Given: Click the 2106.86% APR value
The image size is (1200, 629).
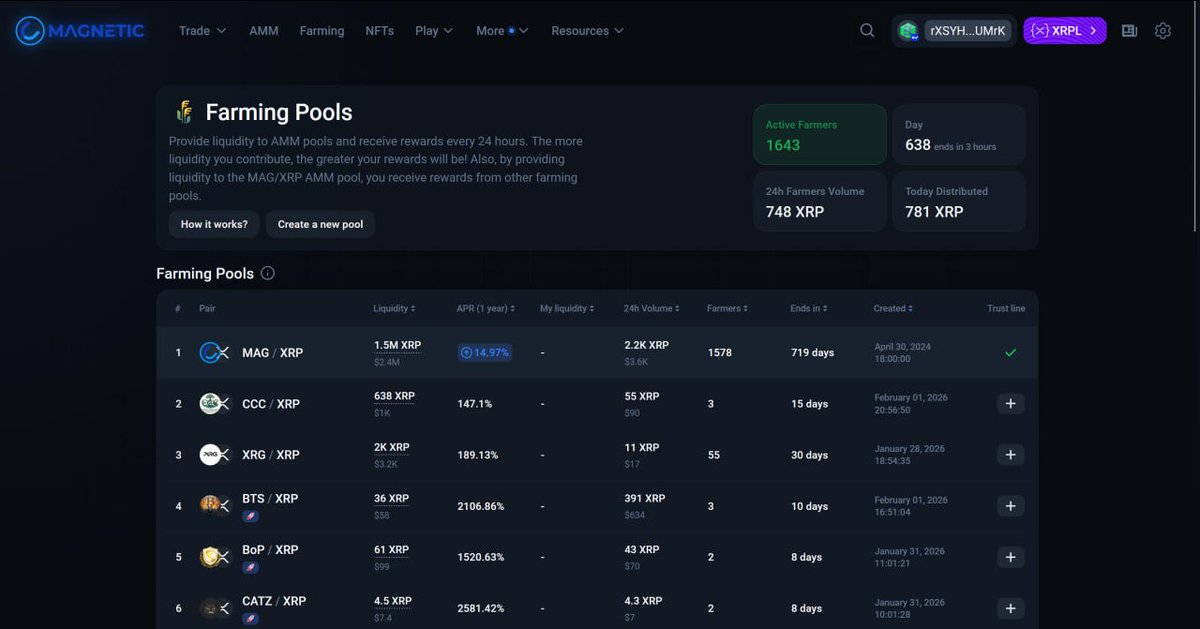Looking at the screenshot, I should coord(481,506).
